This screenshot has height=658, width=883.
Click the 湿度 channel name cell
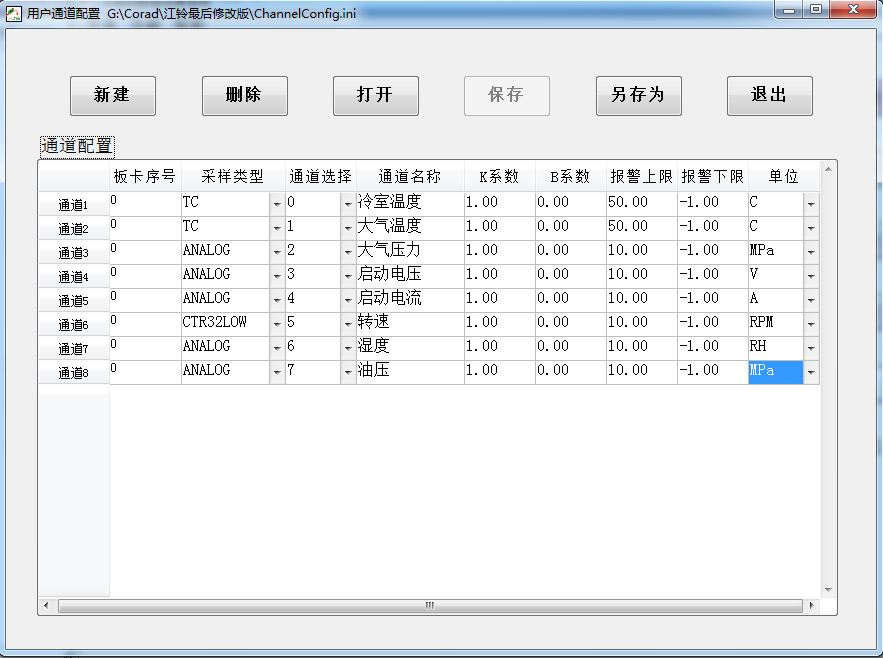click(410, 348)
